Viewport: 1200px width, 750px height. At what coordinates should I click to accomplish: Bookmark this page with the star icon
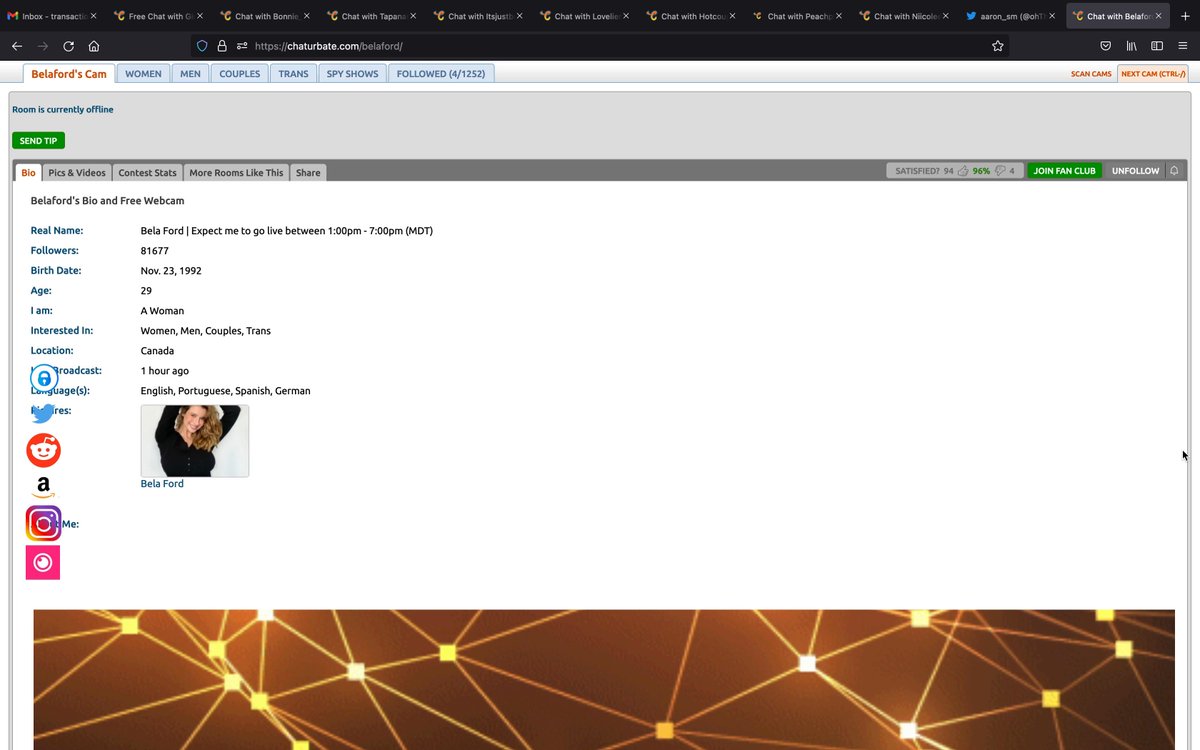(998, 46)
